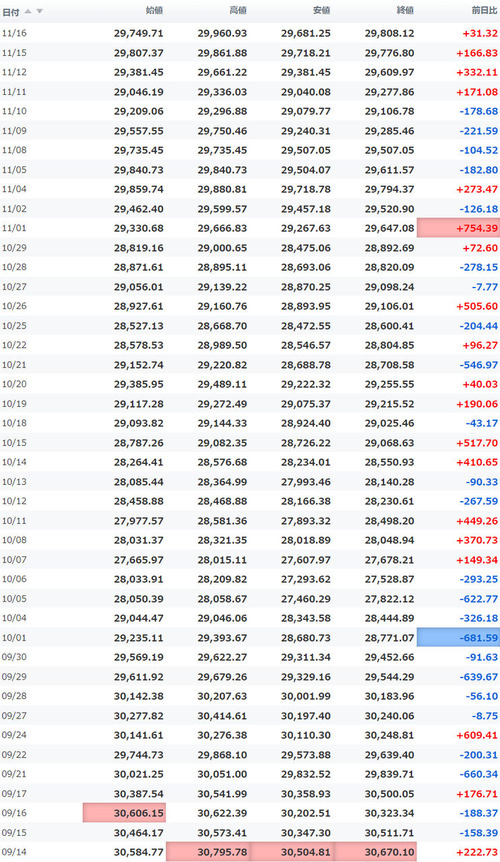Click the highlighted 30,795.78 high price
Viewport: 500px width, 862px height.
[208, 852]
